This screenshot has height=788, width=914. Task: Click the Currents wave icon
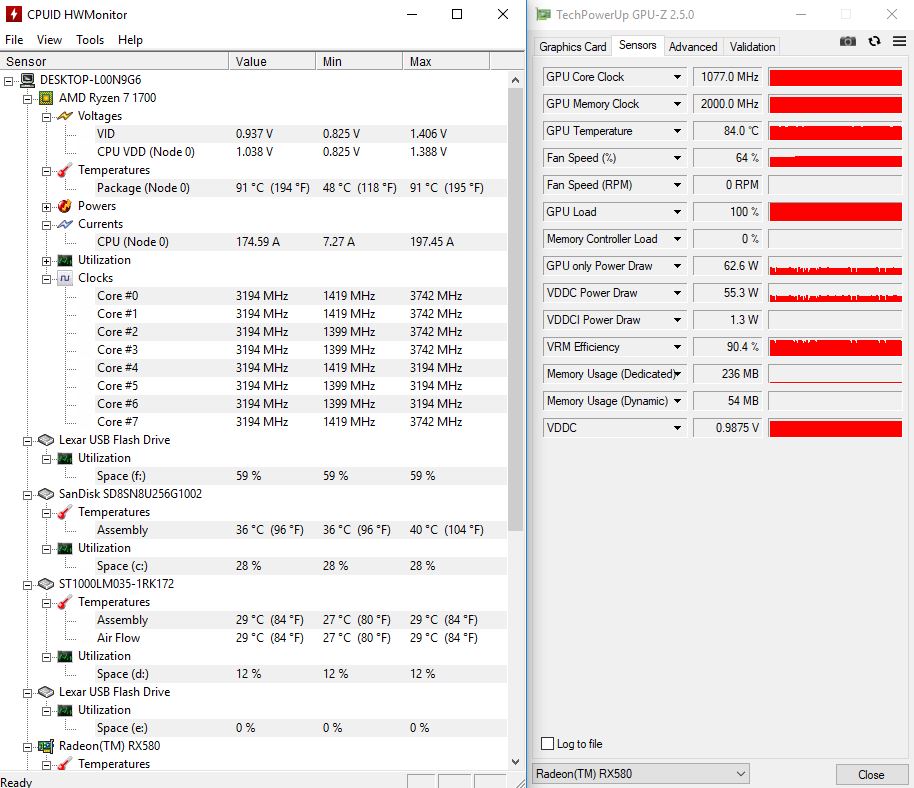[x=65, y=224]
